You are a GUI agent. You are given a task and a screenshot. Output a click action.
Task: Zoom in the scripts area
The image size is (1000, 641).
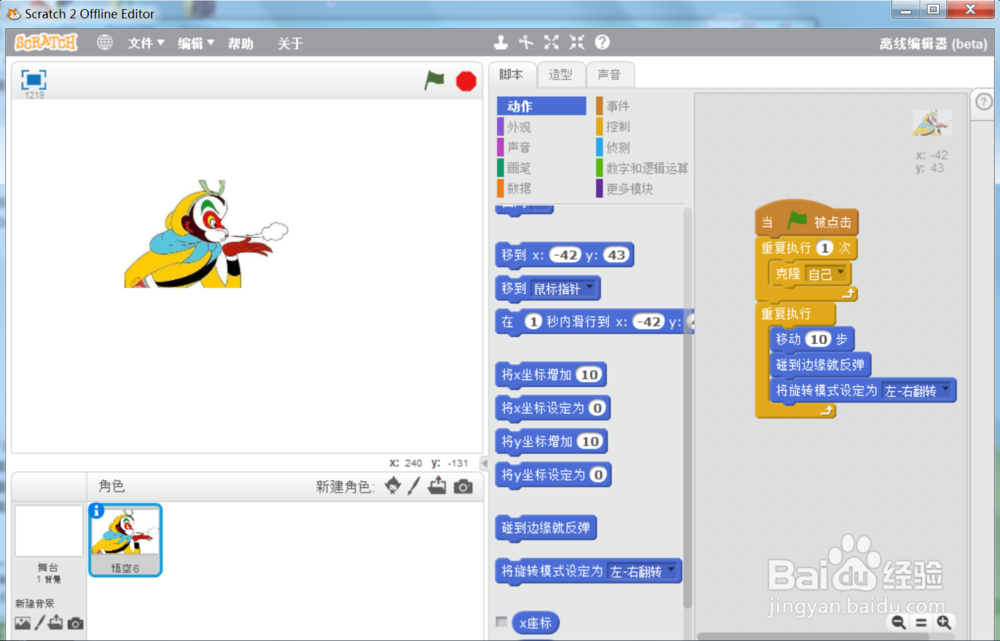click(x=944, y=623)
